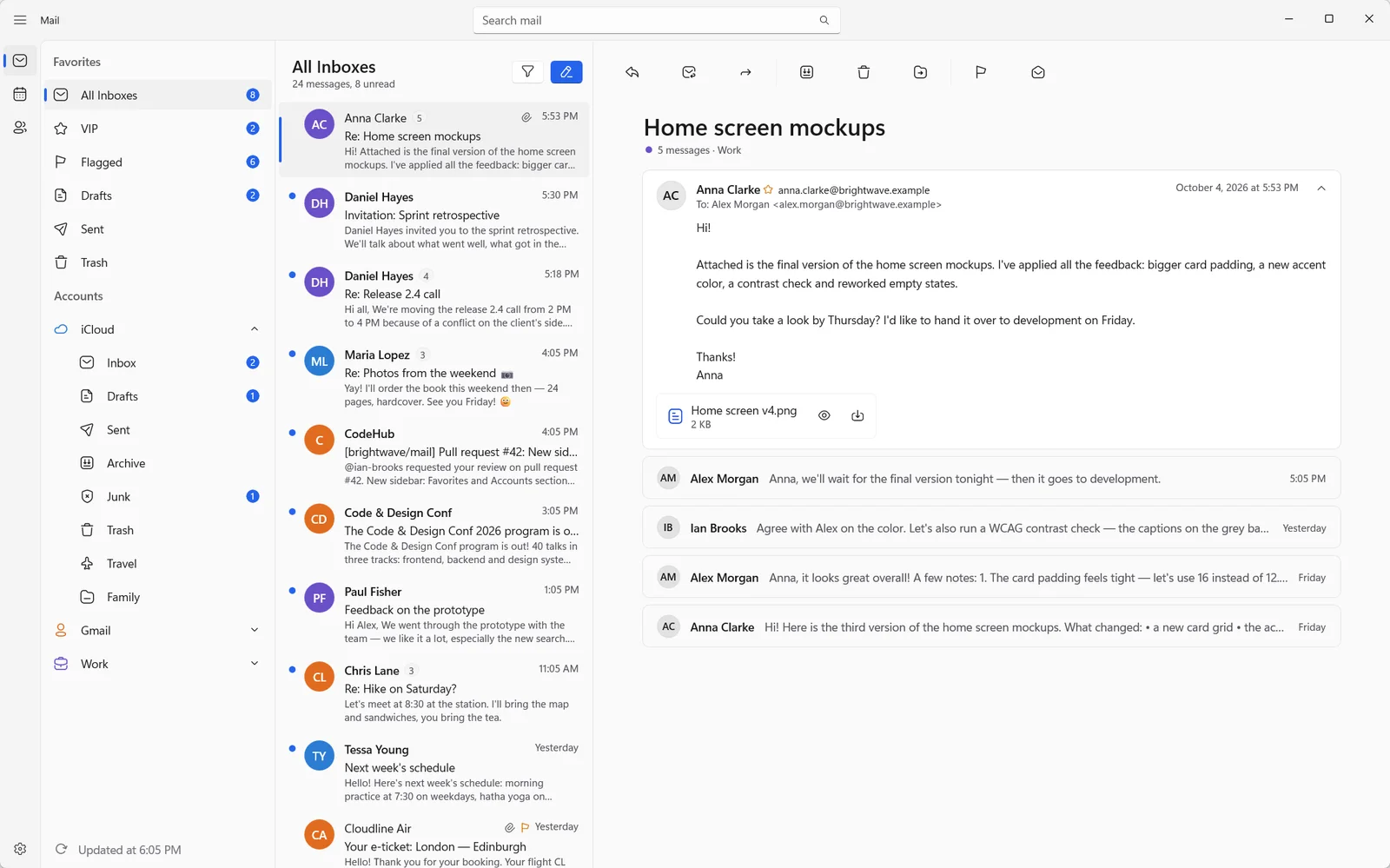Open the hamburger navigation menu
The height and width of the screenshot is (868, 1390).
pyautogui.click(x=20, y=20)
